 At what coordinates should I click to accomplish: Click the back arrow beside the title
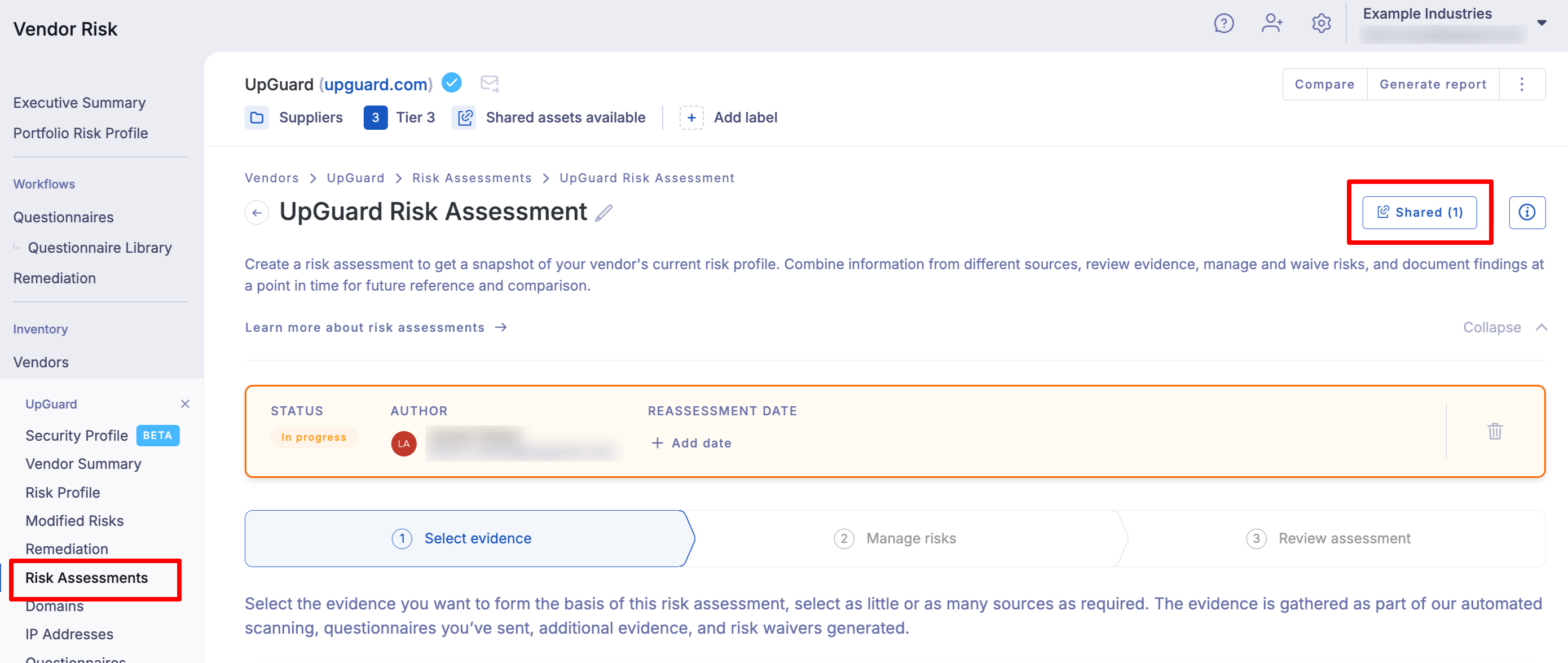(x=257, y=213)
